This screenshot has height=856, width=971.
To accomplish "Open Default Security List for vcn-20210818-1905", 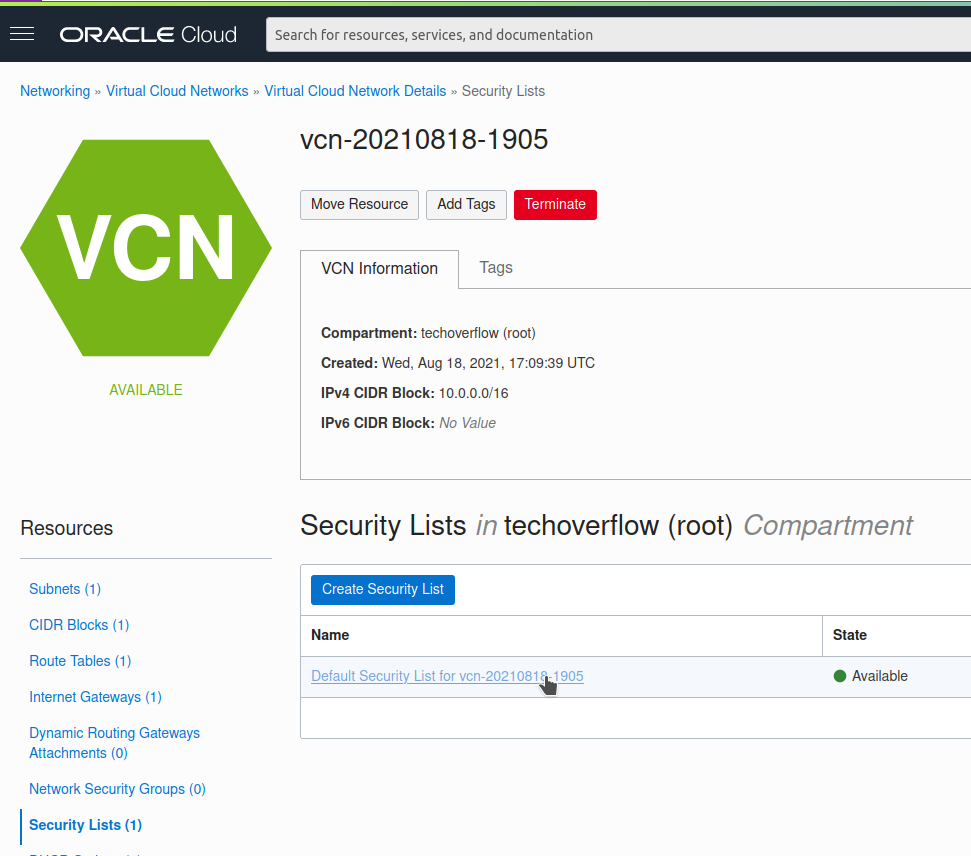I will [447, 676].
